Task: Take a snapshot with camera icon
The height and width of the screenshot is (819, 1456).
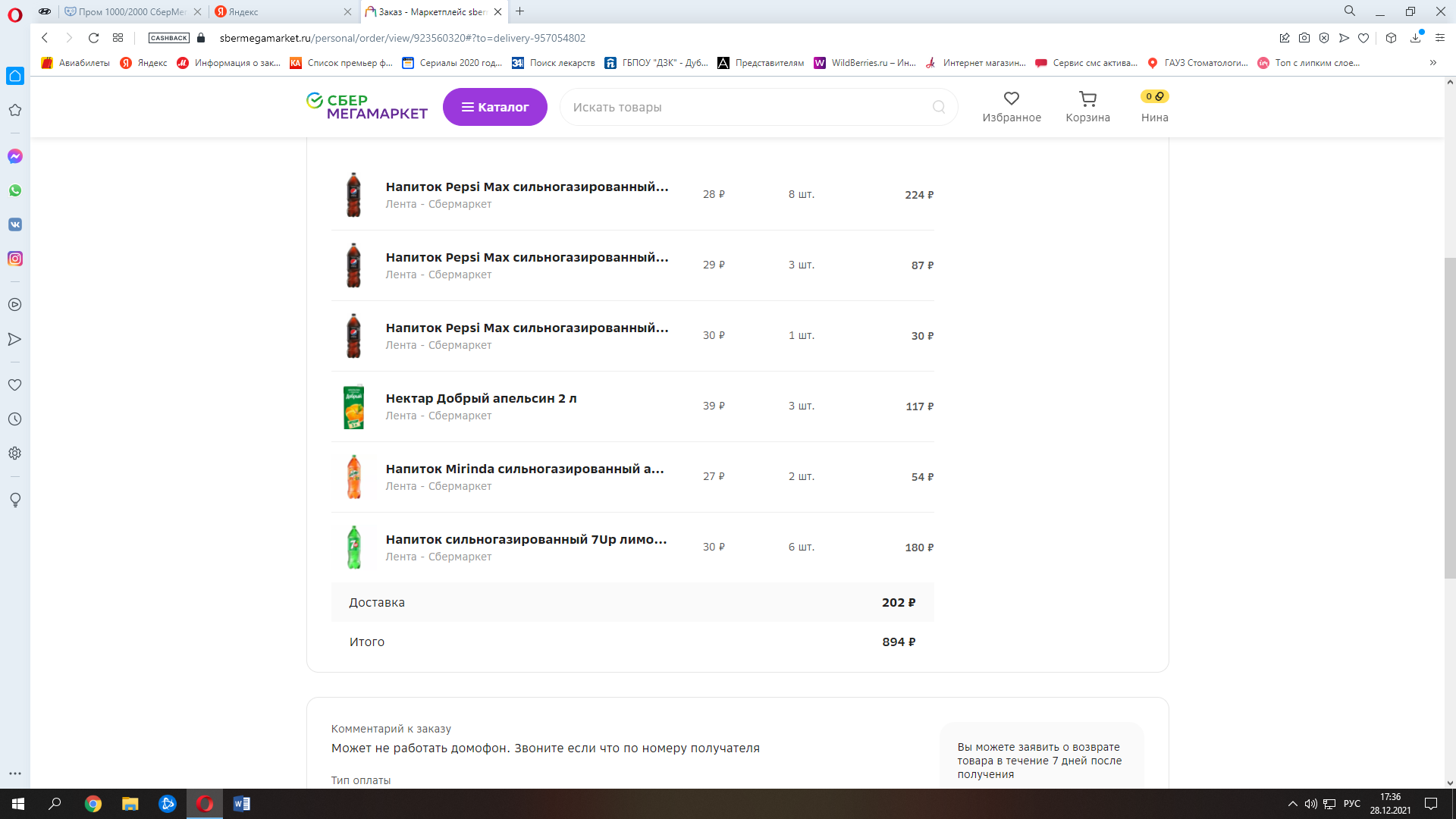Action: point(1304,38)
